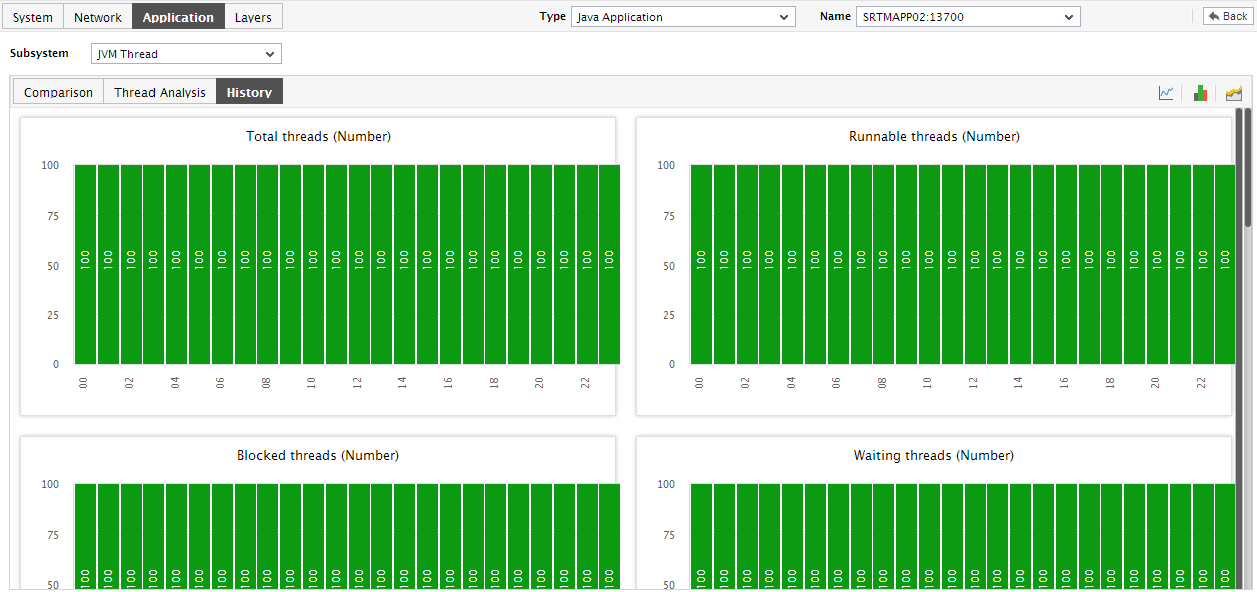Select the hour 06 bar in Runnable threads chart
The width and height of the screenshot is (1257, 592).
[x=838, y=264]
